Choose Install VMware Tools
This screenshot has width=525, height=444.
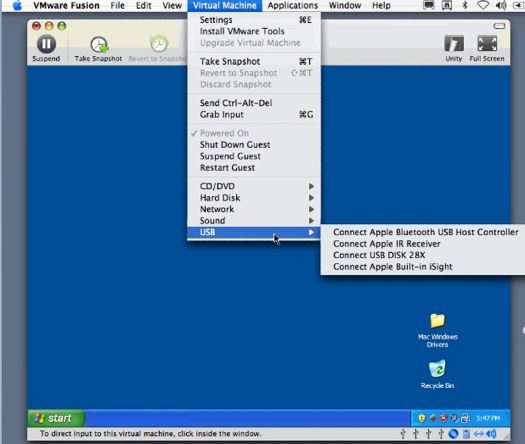254,31
